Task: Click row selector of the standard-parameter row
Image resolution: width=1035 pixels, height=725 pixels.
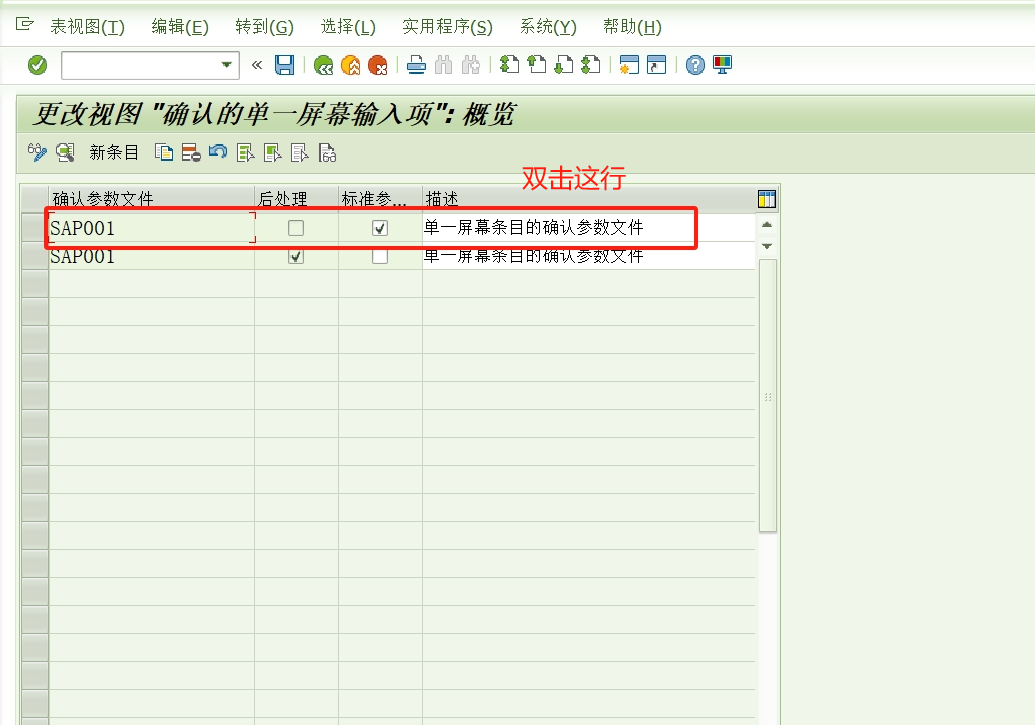Action: click(x=34, y=228)
